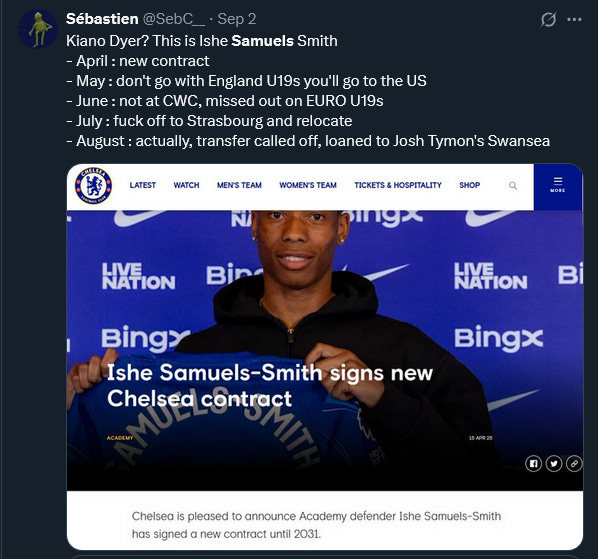This screenshot has width=598, height=559.
Task: Click the Grok slashed-circle icon
Action: (548, 19)
